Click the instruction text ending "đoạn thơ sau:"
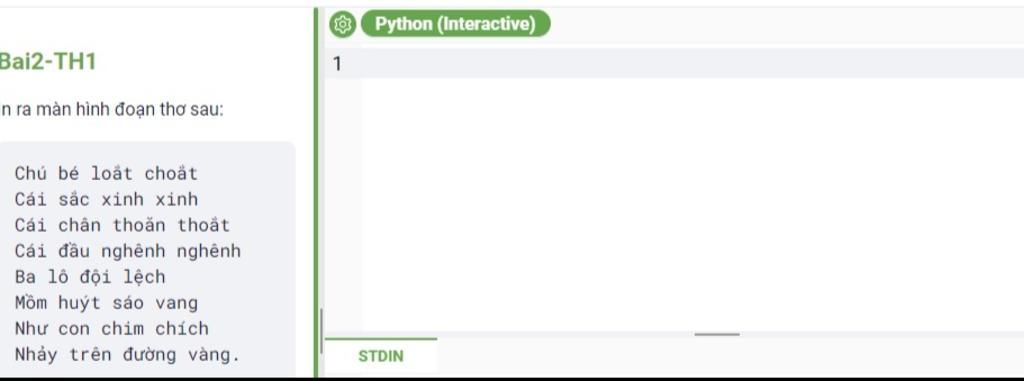Viewport: 1024px width, 381px height. pyautogui.click(x=112, y=109)
